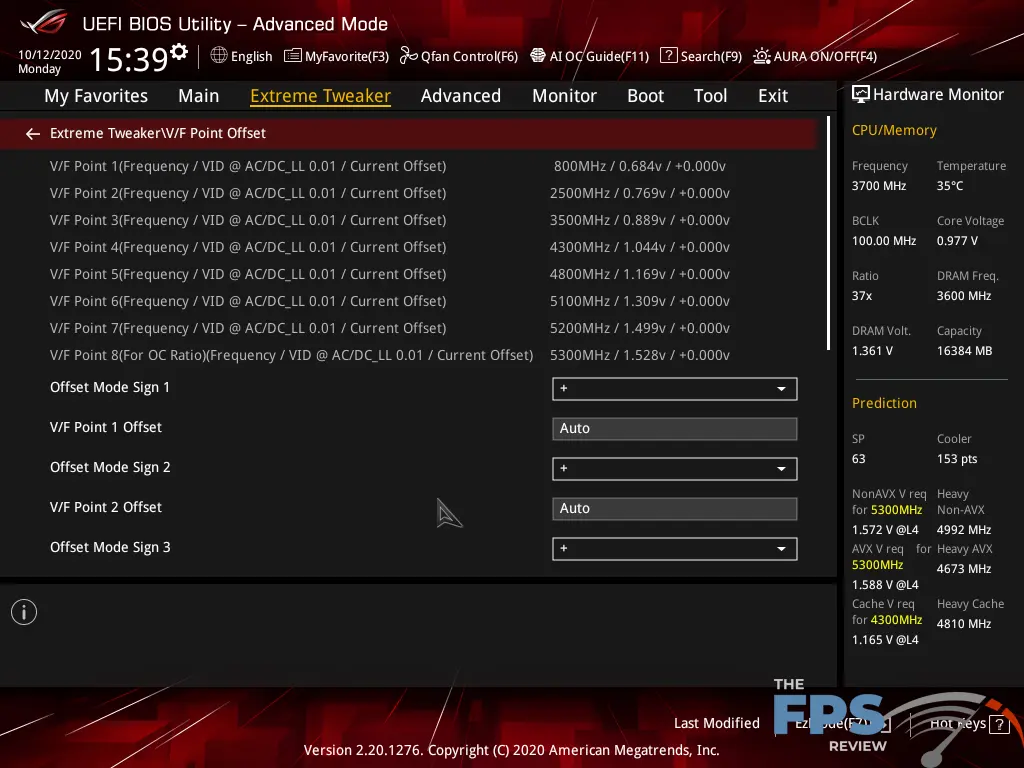Screen dimensions: 1024x768
Task: Click Extreme Tweaker\V/F Point Offset breadcrumb
Action: click(x=158, y=133)
